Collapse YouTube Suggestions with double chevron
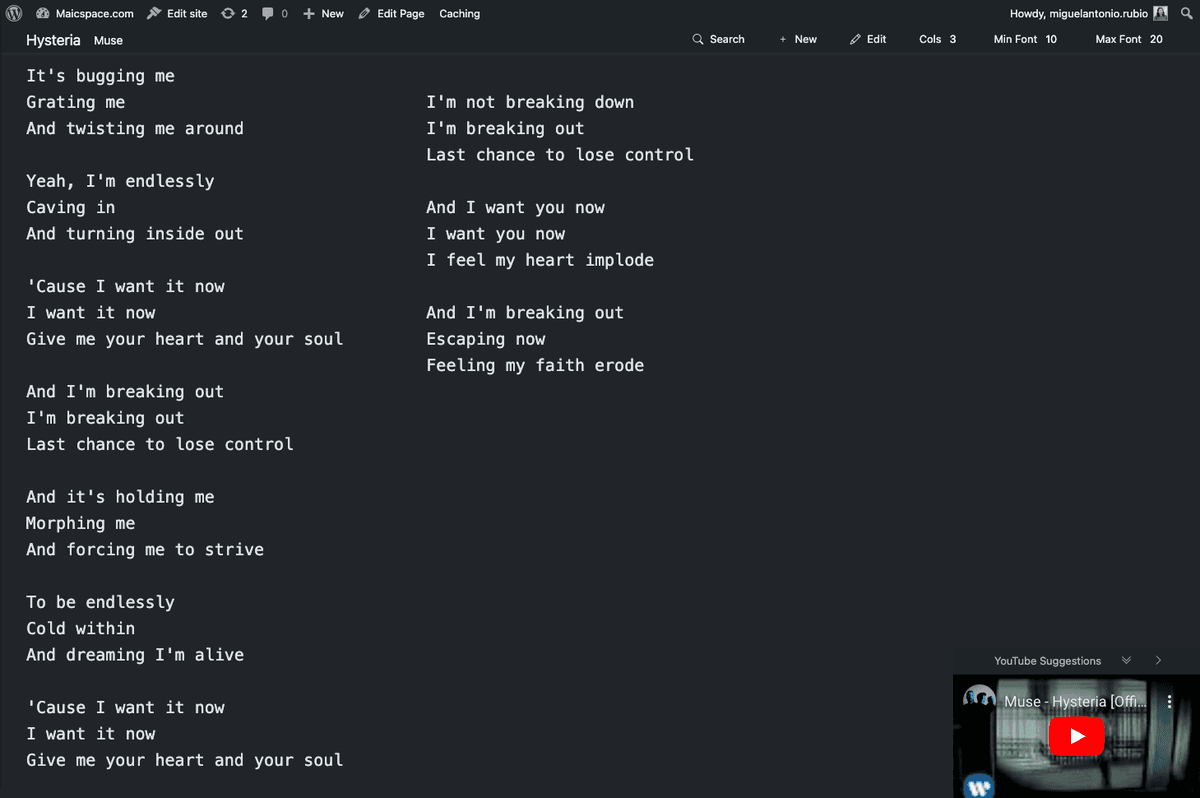Viewport: 1200px width, 798px height. point(1127,660)
